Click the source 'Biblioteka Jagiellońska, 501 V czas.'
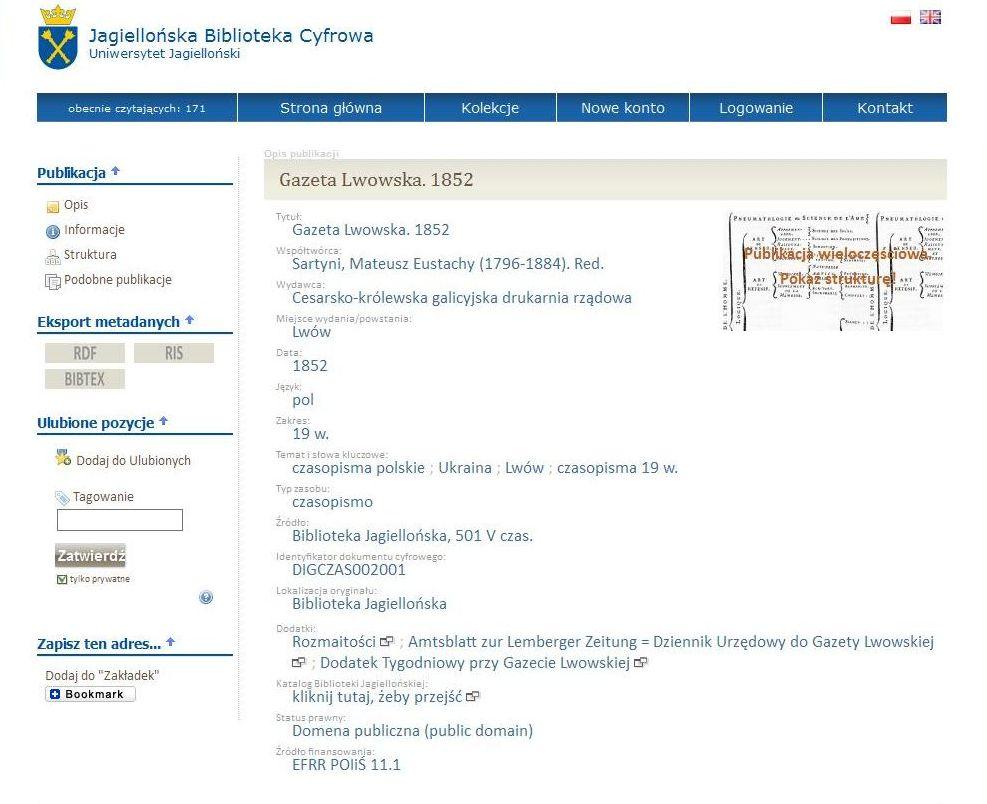Image resolution: width=987 pixels, height=804 pixels. point(412,536)
